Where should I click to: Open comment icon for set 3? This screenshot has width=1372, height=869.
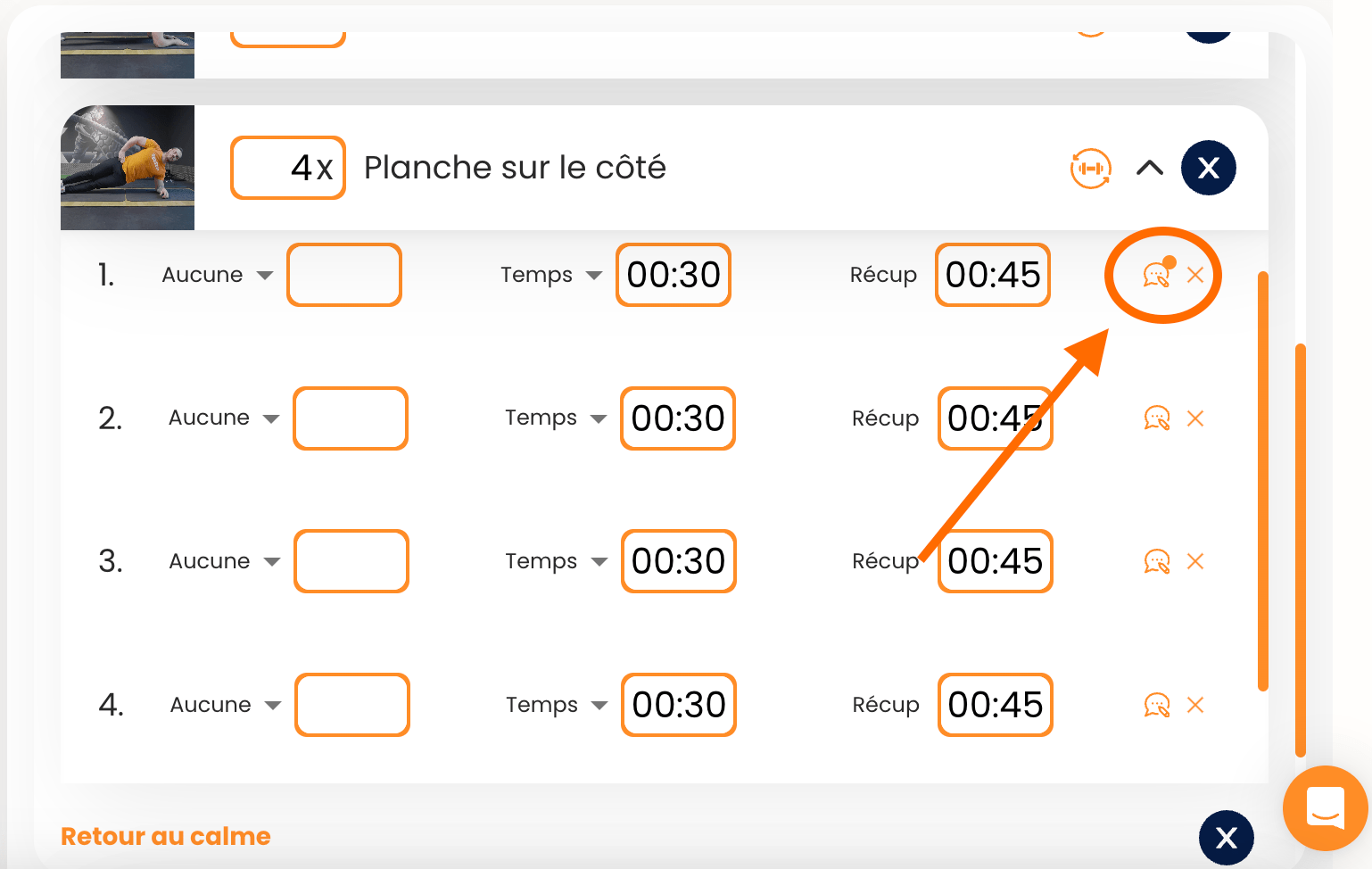point(1157,561)
